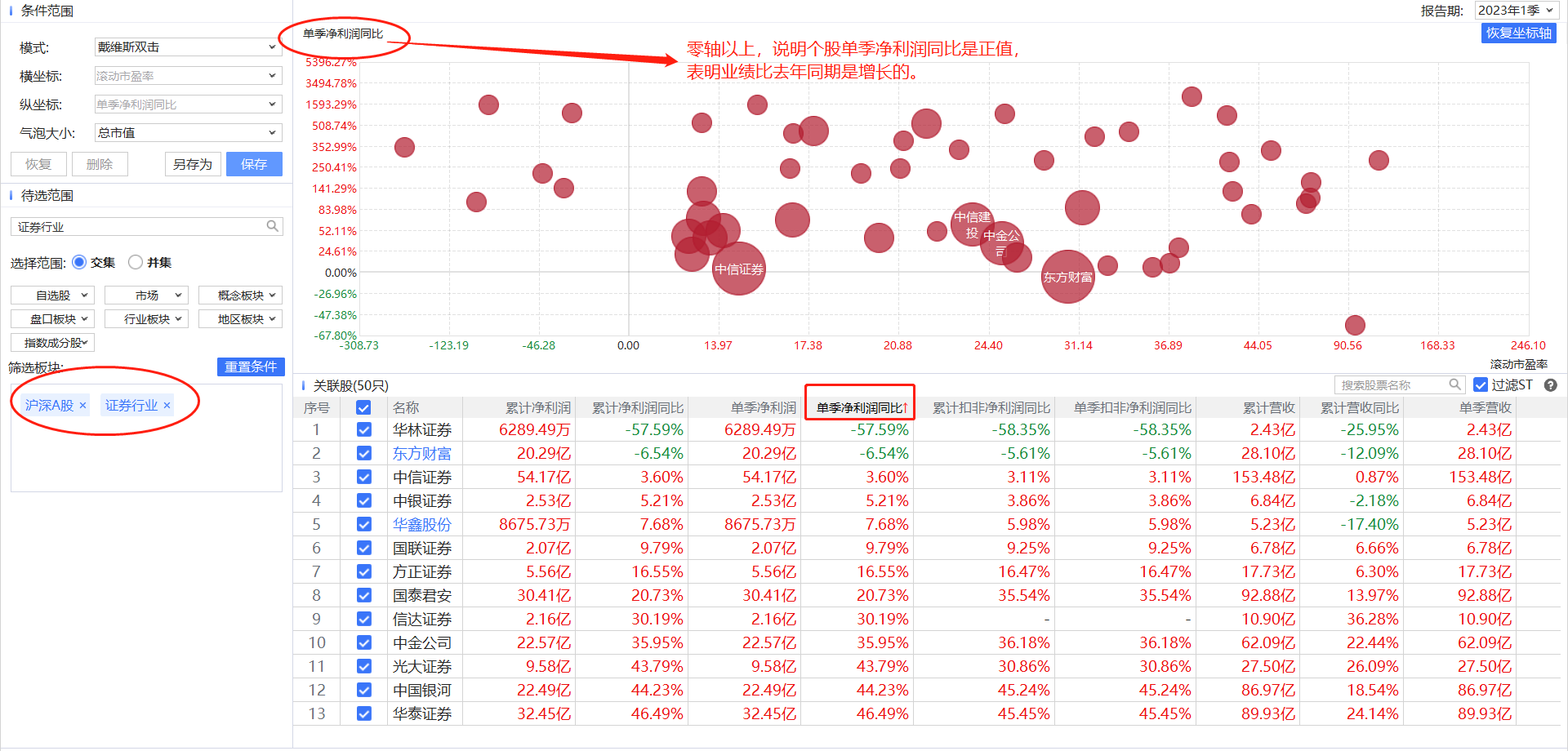The width and height of the screenshot is (1568, 751).
Task: Click the 重置条件 button
Action: coord(251,367)
